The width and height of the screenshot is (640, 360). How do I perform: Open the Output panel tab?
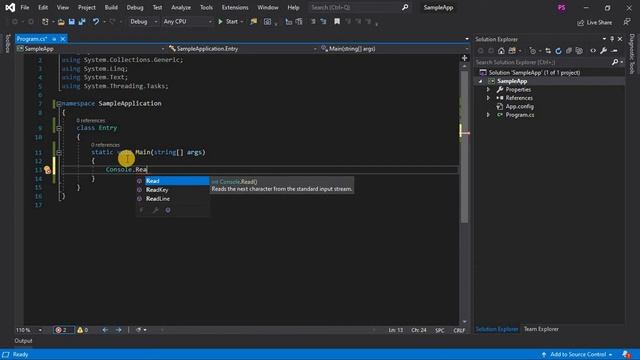[x=23, y=341]
